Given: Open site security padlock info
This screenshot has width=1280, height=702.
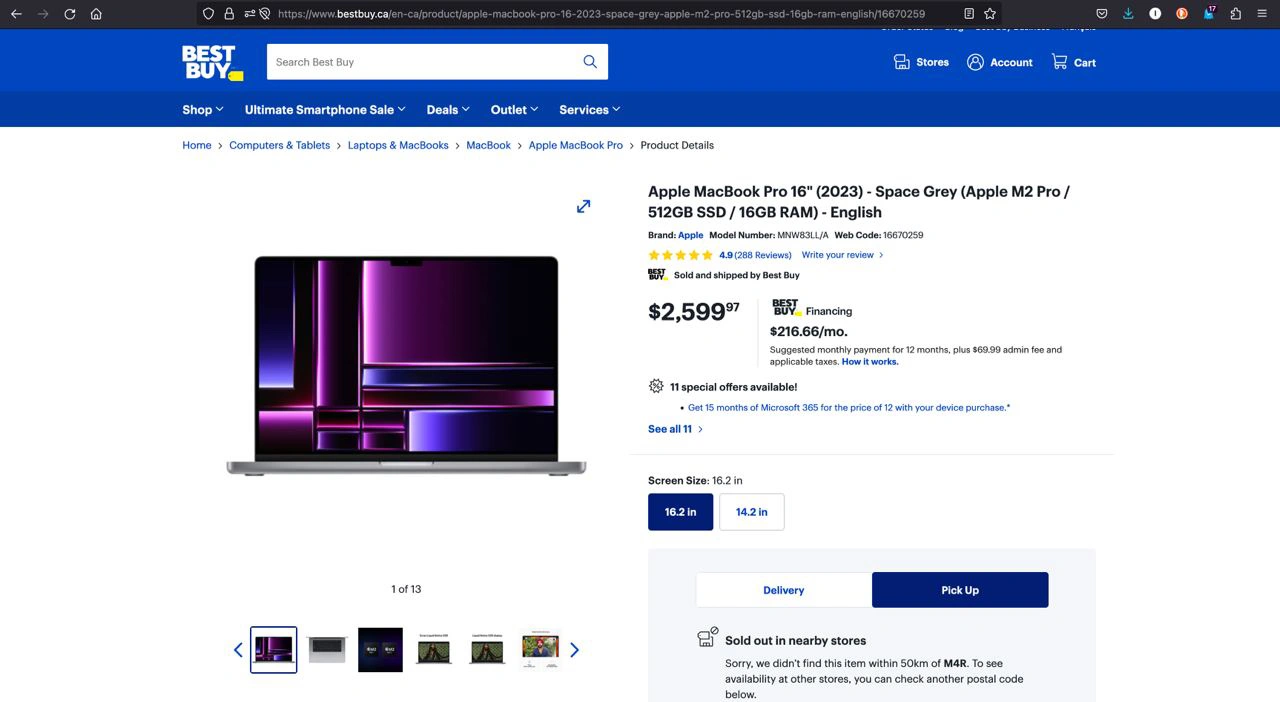Looking at the screenshot, I should click(x=229, y=14).
